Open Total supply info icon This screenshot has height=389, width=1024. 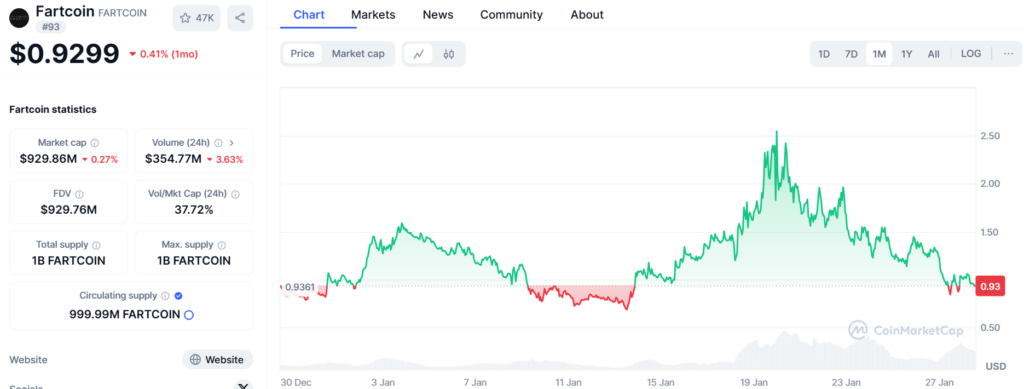(x=97, y=245)
